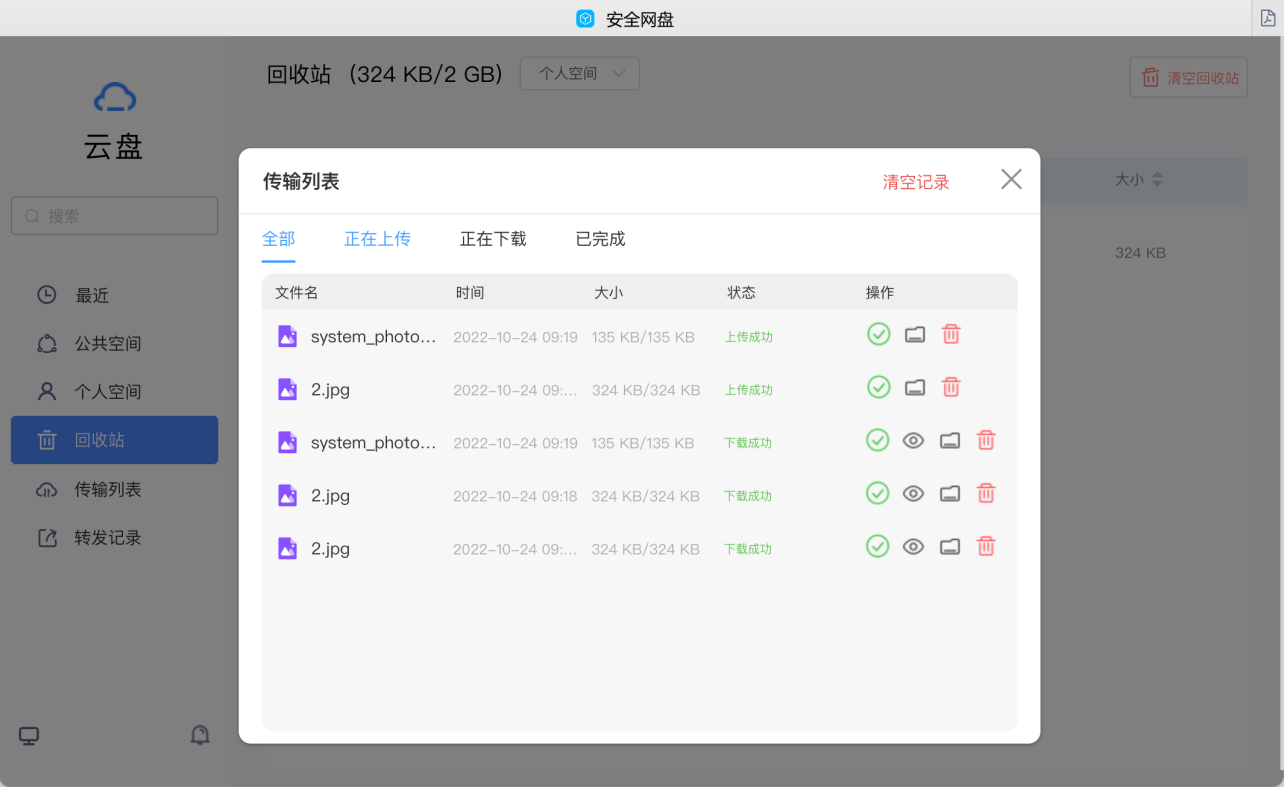The image size is (1284, 787).
Task: Switch to the 正在下载 downloading tab
Action: 493,239
